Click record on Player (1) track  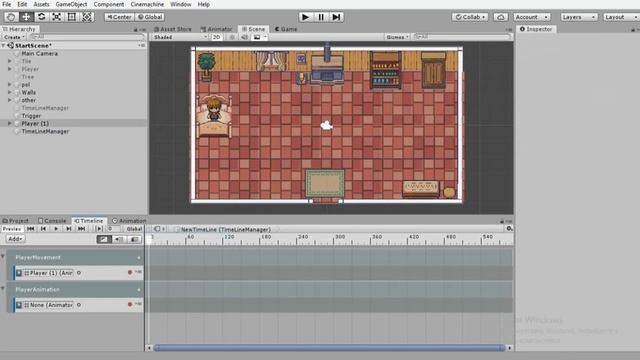(x=130, y=272)
